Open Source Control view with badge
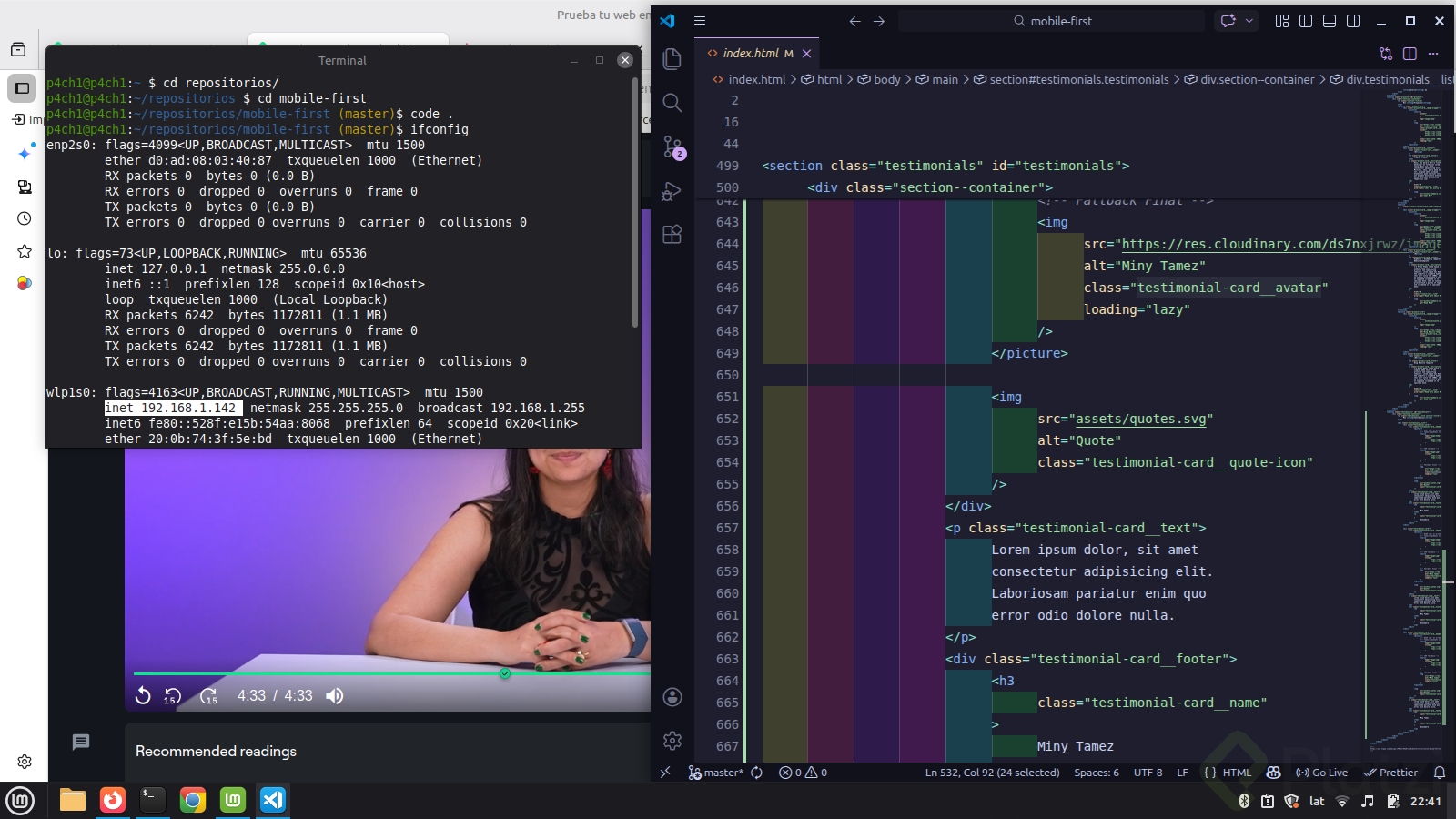The width and height of the screenshot is (1456, 819). (672, 147)
